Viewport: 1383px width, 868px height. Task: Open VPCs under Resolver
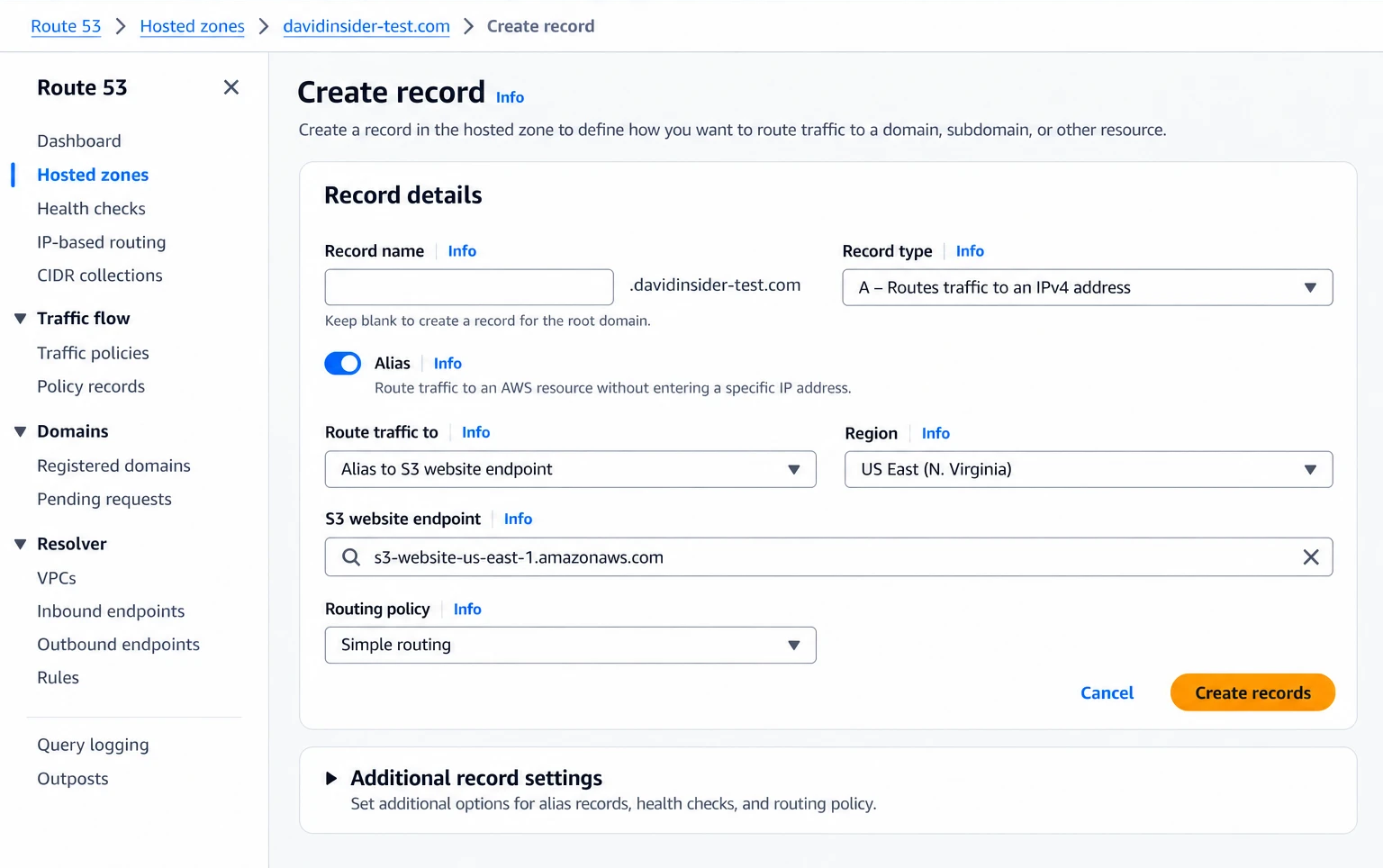coord(57,578)
